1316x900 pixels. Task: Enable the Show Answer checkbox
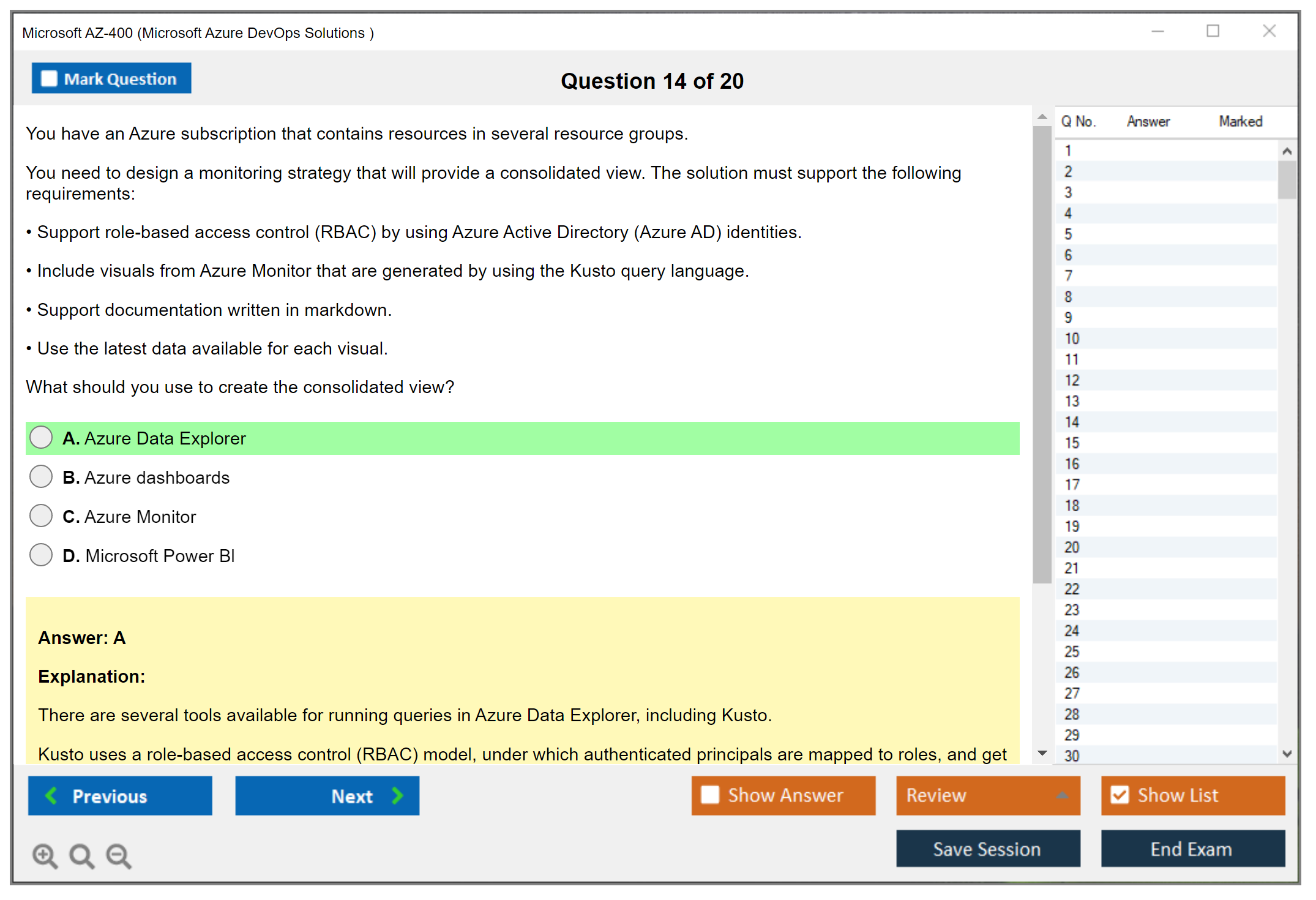pyautogui.click(x=710, y=795)
